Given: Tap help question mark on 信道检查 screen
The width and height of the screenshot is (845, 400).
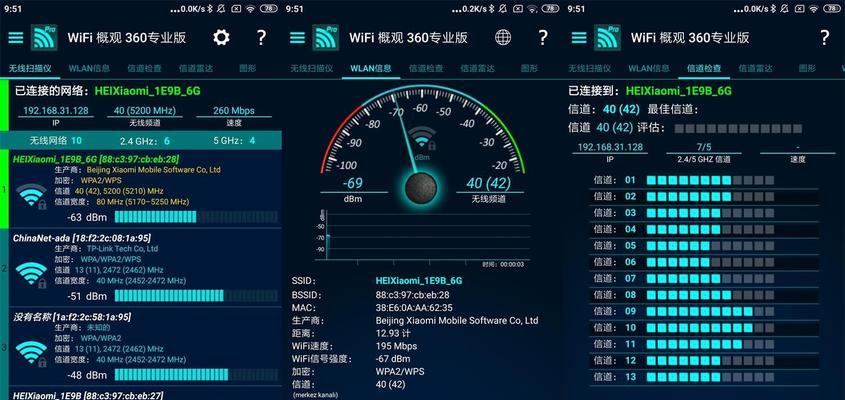Looking at the screenshot, I should (825, 38).
